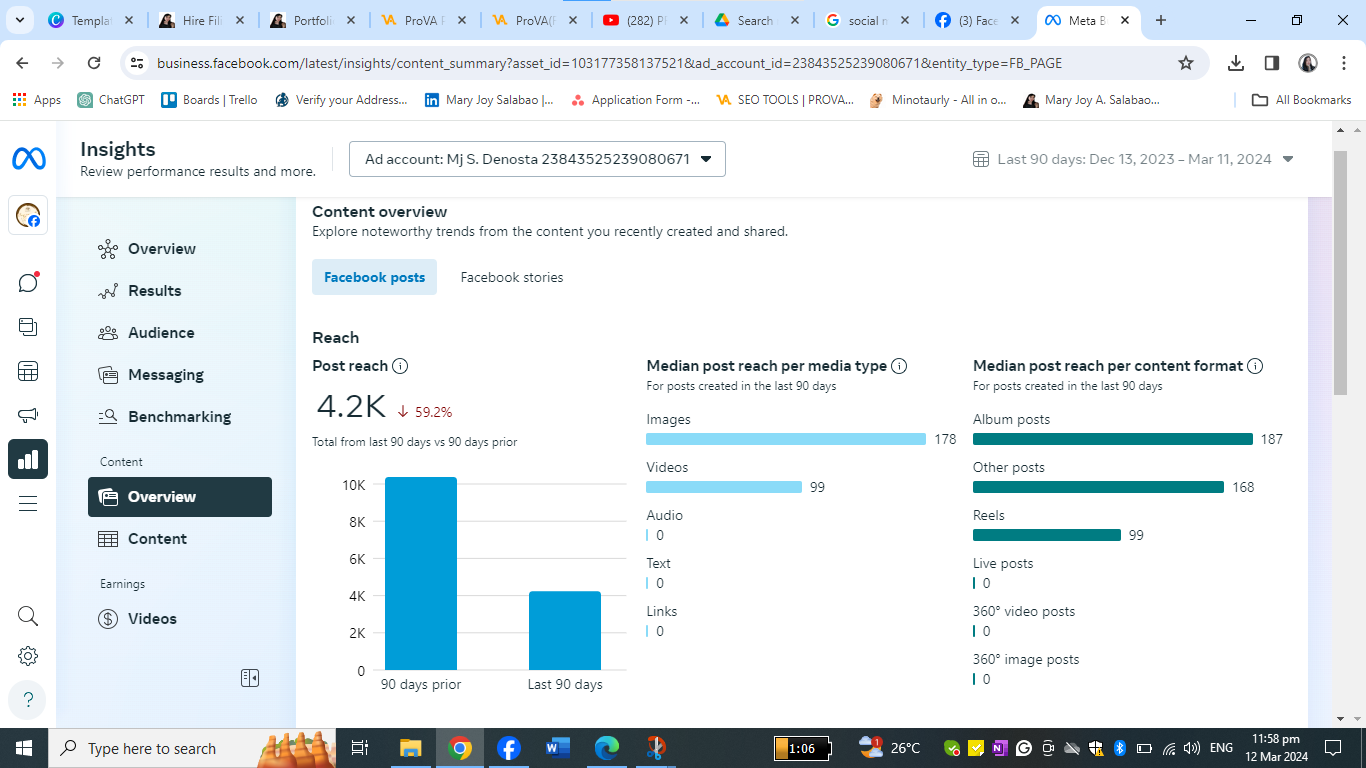Open the Chrome profile avatar
The width and height of the screenshot is (1366, 768).
pos(1308,63)
